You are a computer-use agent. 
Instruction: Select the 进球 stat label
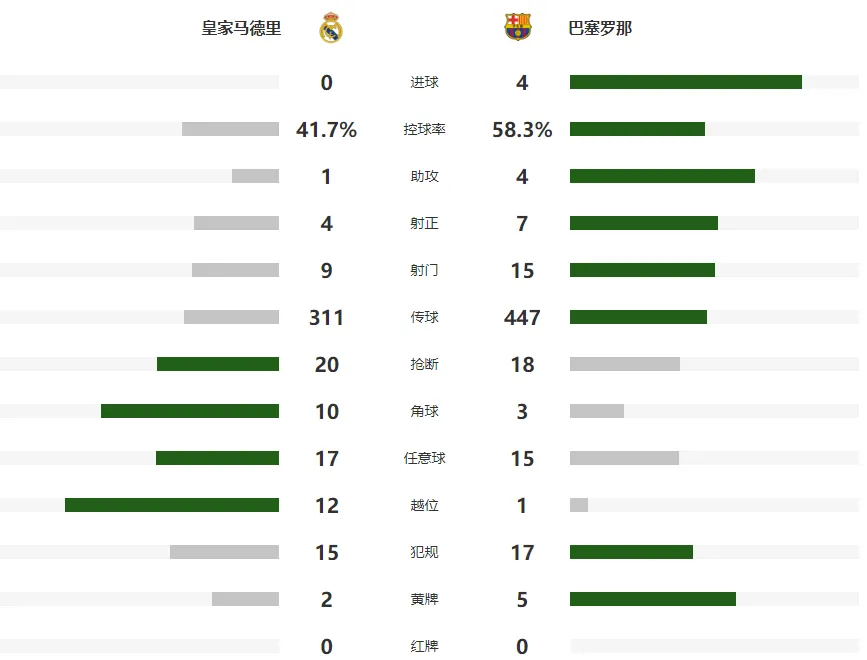pos(424,82)
